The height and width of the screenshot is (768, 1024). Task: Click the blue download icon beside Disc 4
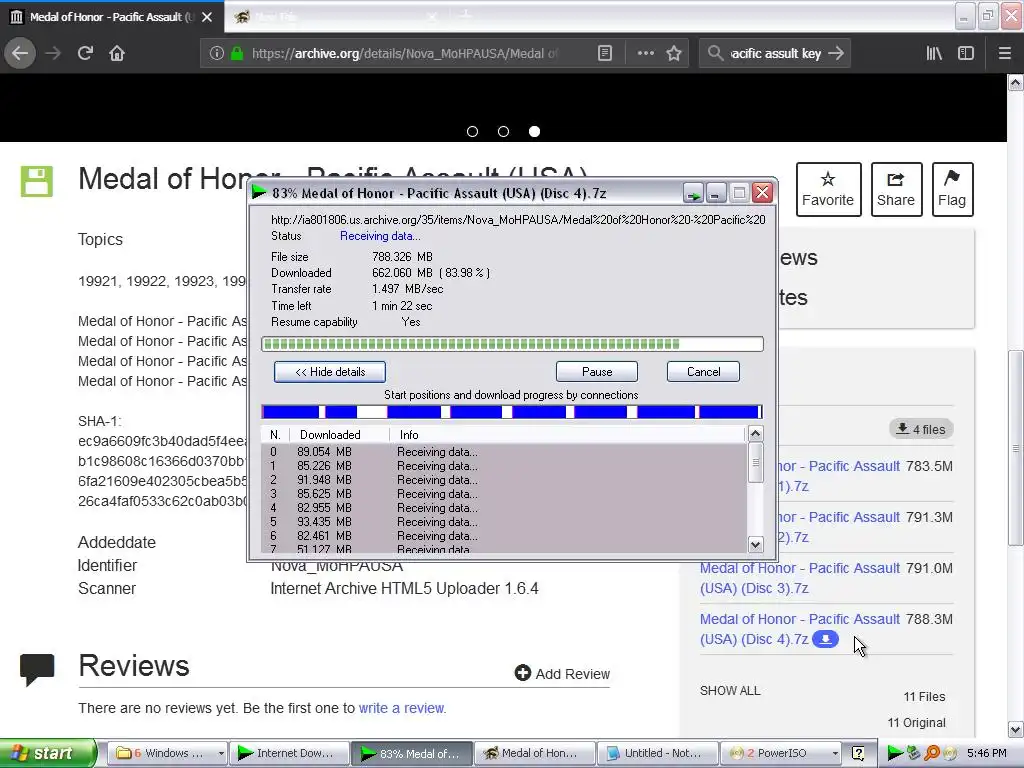coord(825,639)
